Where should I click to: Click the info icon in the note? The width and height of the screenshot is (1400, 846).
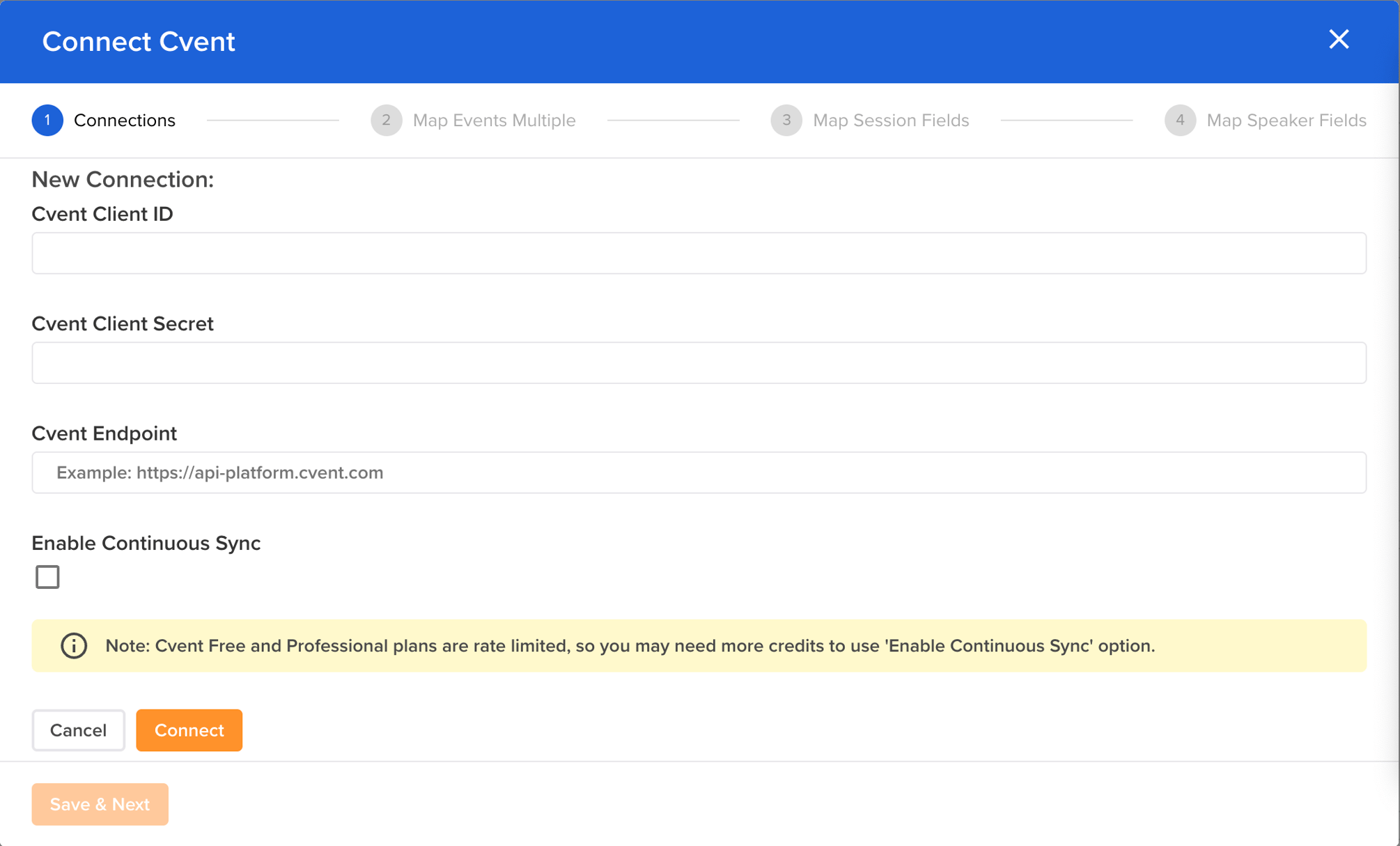click(74, 645)
